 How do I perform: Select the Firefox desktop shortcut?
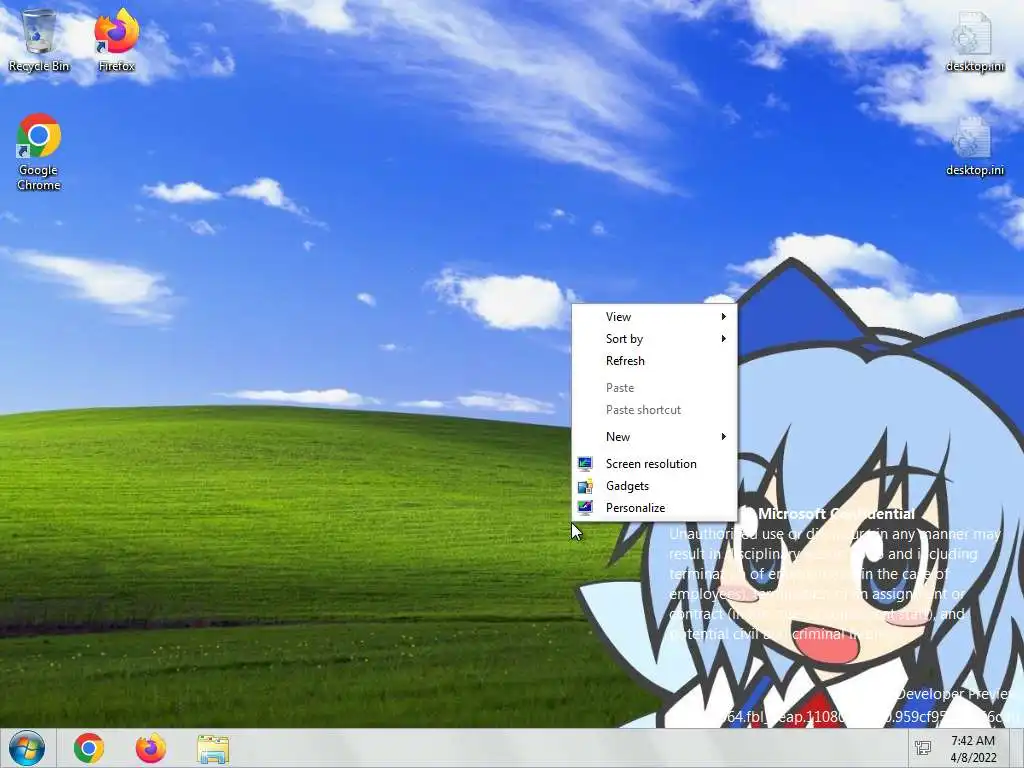point(116,40)
